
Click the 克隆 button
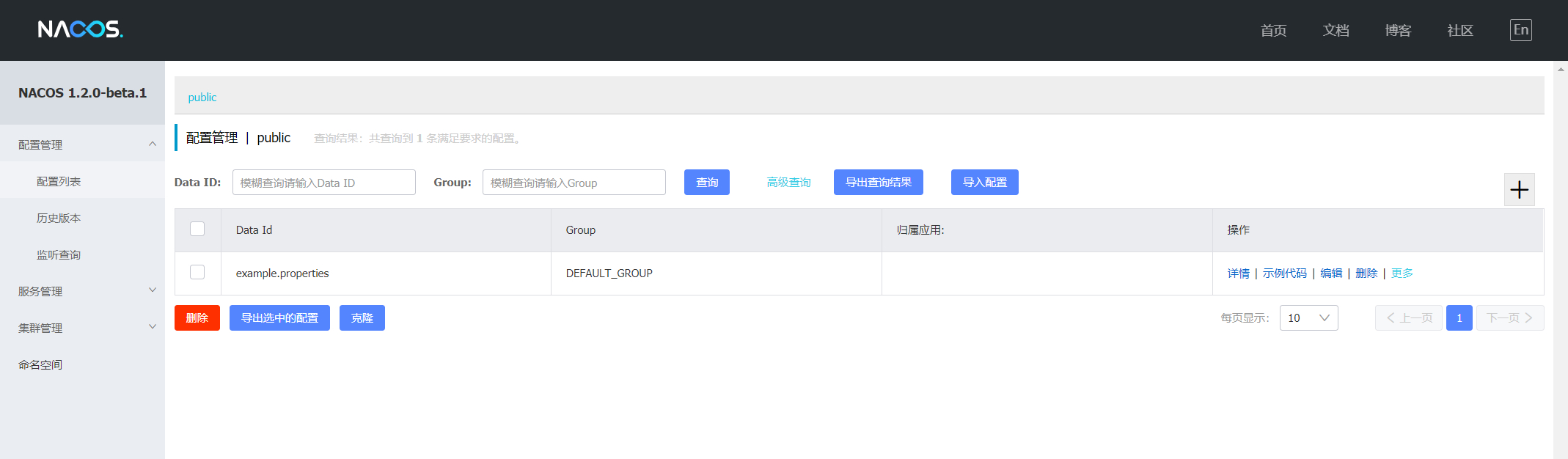pos(362,317)
